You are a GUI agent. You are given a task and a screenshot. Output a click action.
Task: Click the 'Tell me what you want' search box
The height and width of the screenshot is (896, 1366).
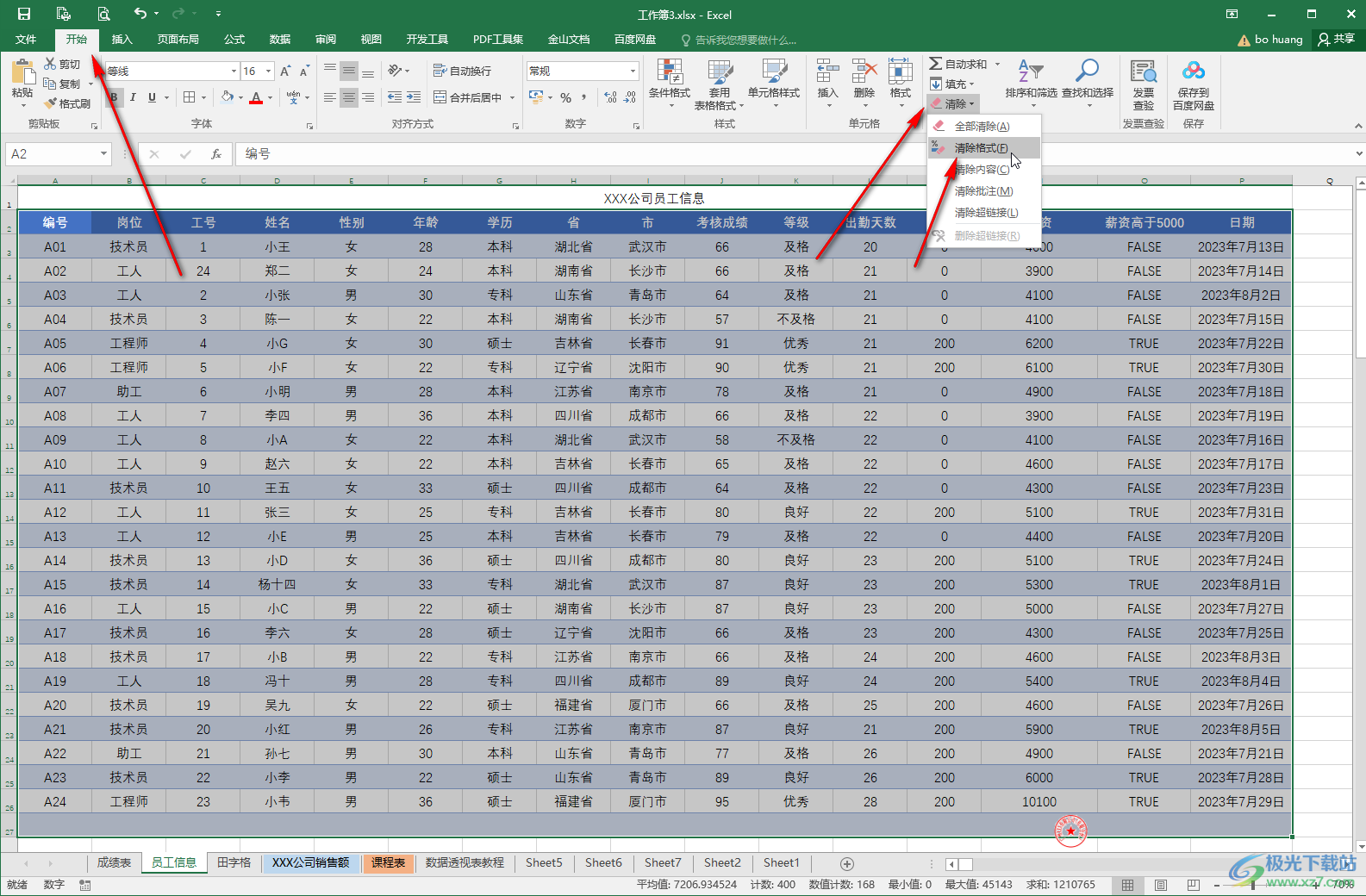[x=739, y=40]
